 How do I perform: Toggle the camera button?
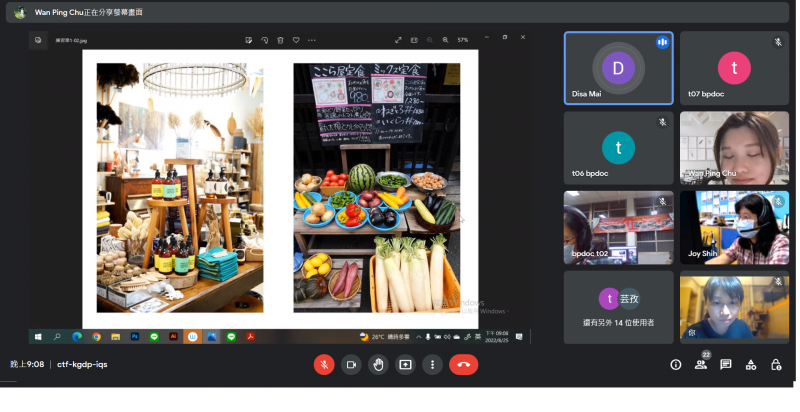tap(351, 365)
